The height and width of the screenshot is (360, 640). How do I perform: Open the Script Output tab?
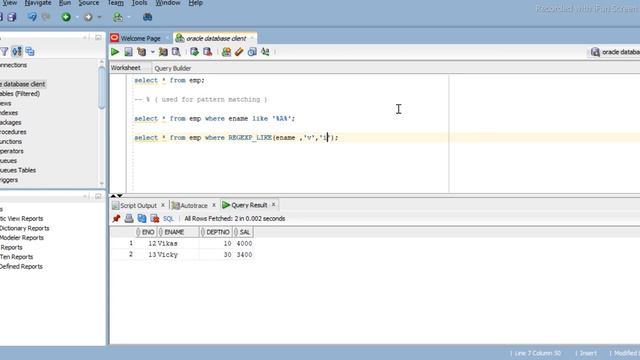[x=138, y=205]
